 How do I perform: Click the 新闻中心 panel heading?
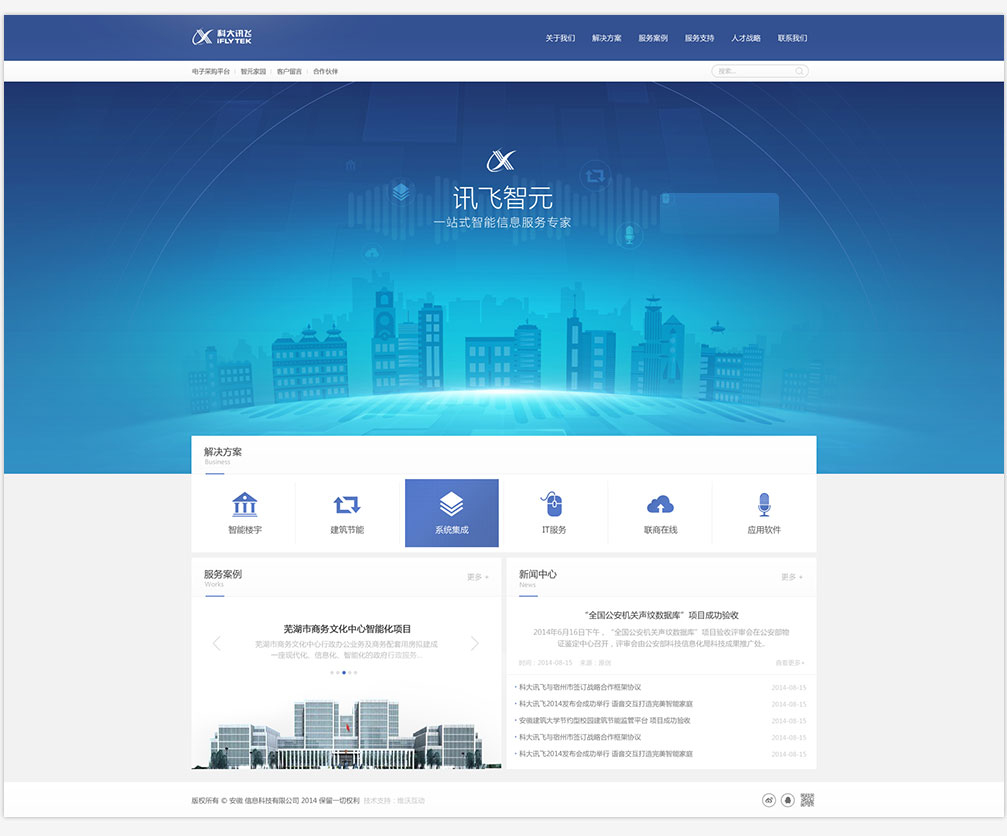pyautogui.click(x=538, y=574)
